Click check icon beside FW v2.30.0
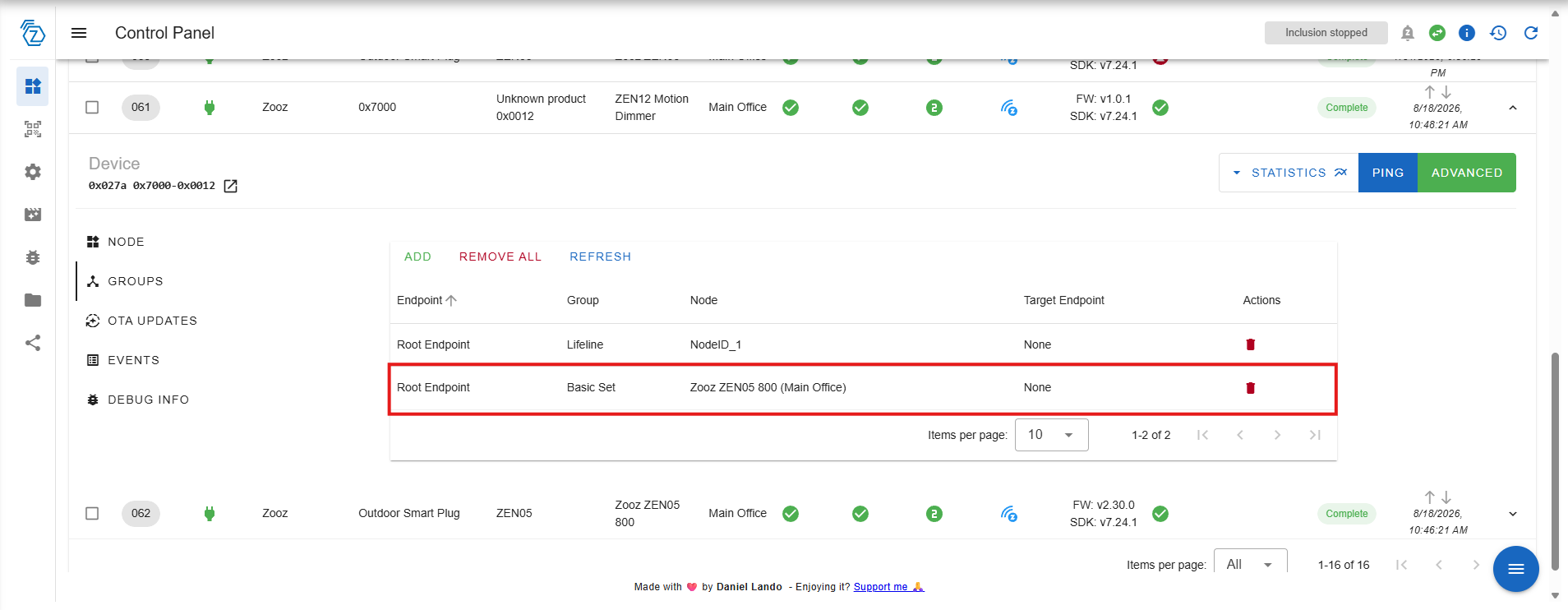 coord(1160,514)
